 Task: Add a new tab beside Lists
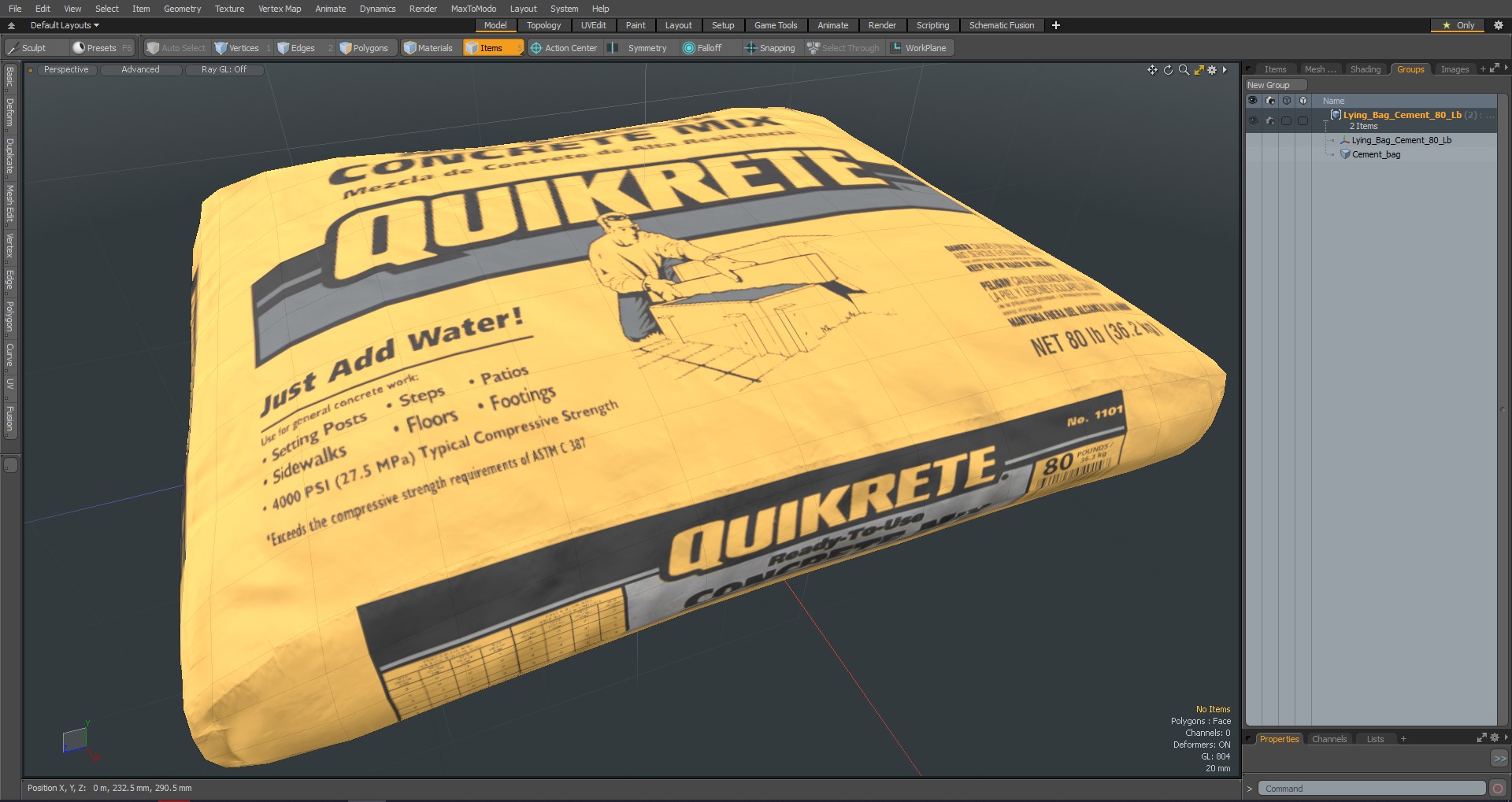1403,739
